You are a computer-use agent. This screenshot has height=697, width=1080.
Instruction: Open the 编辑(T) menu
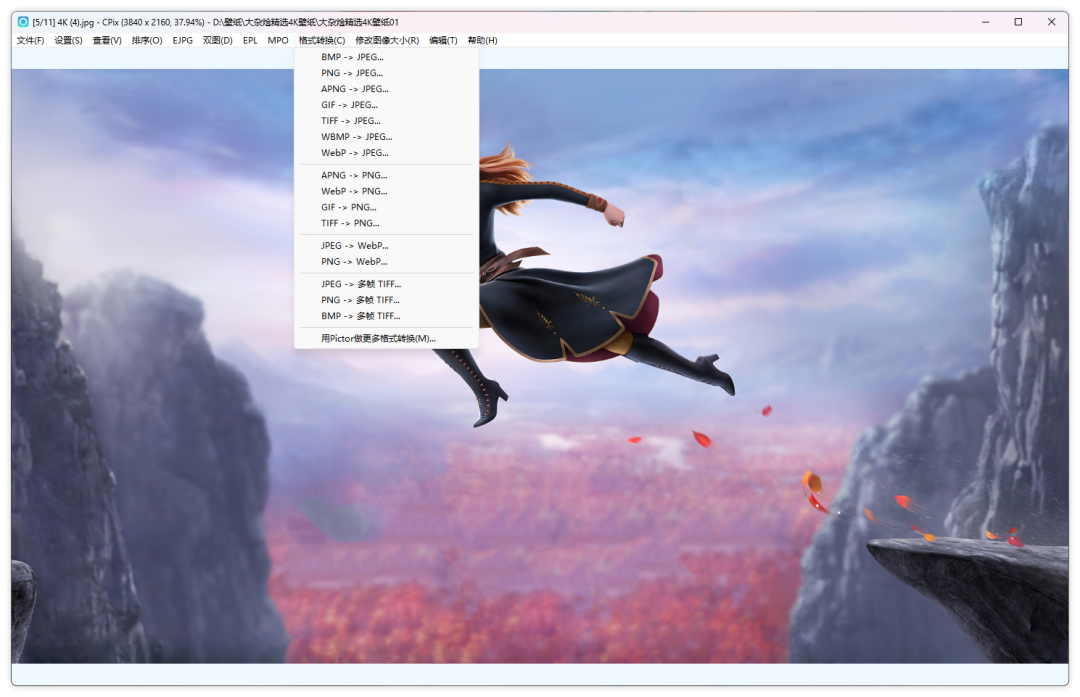(x=443, y=41)
